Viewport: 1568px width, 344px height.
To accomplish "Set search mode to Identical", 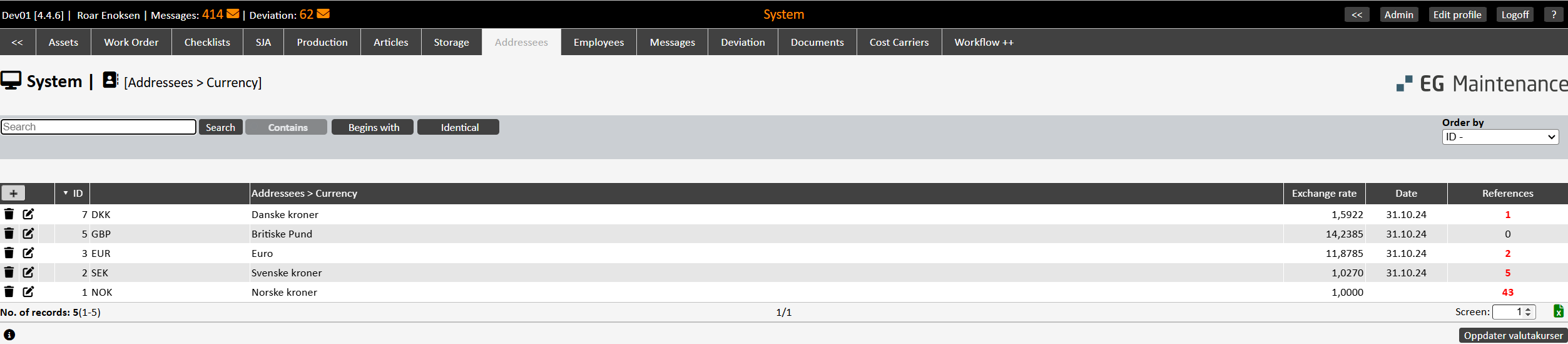I will click(459, 127).
